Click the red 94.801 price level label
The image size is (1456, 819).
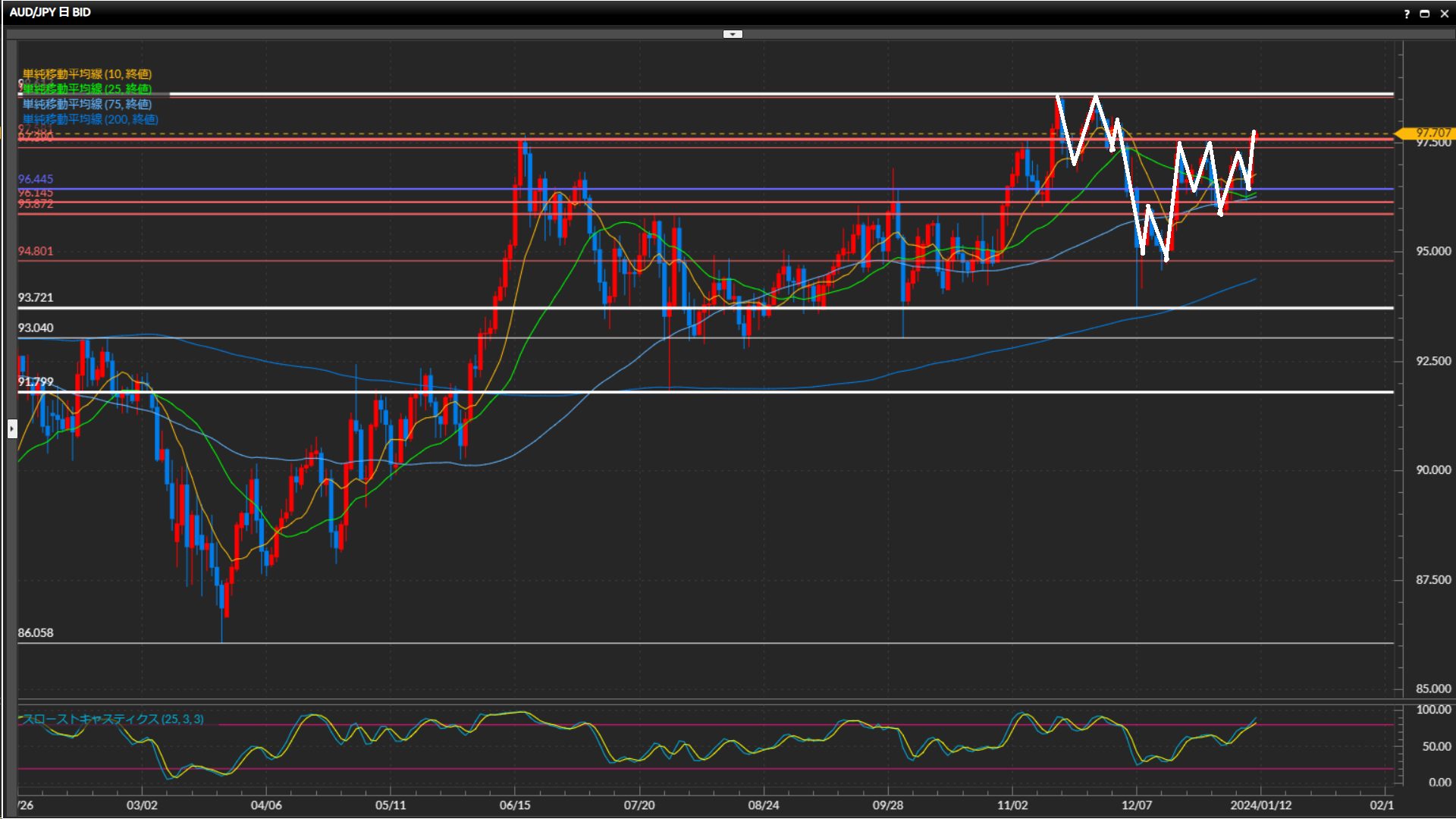pyautogui.click(x=36, y=251)
